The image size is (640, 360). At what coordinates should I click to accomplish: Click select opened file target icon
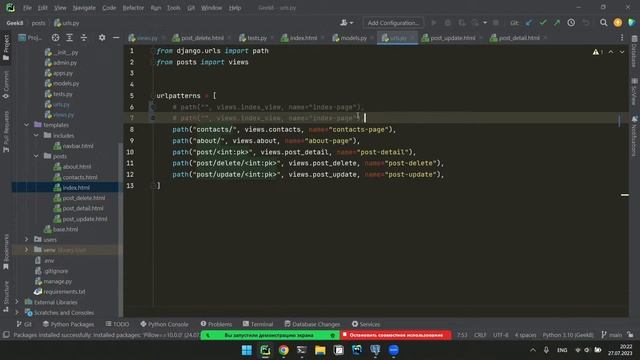(55, 38)
